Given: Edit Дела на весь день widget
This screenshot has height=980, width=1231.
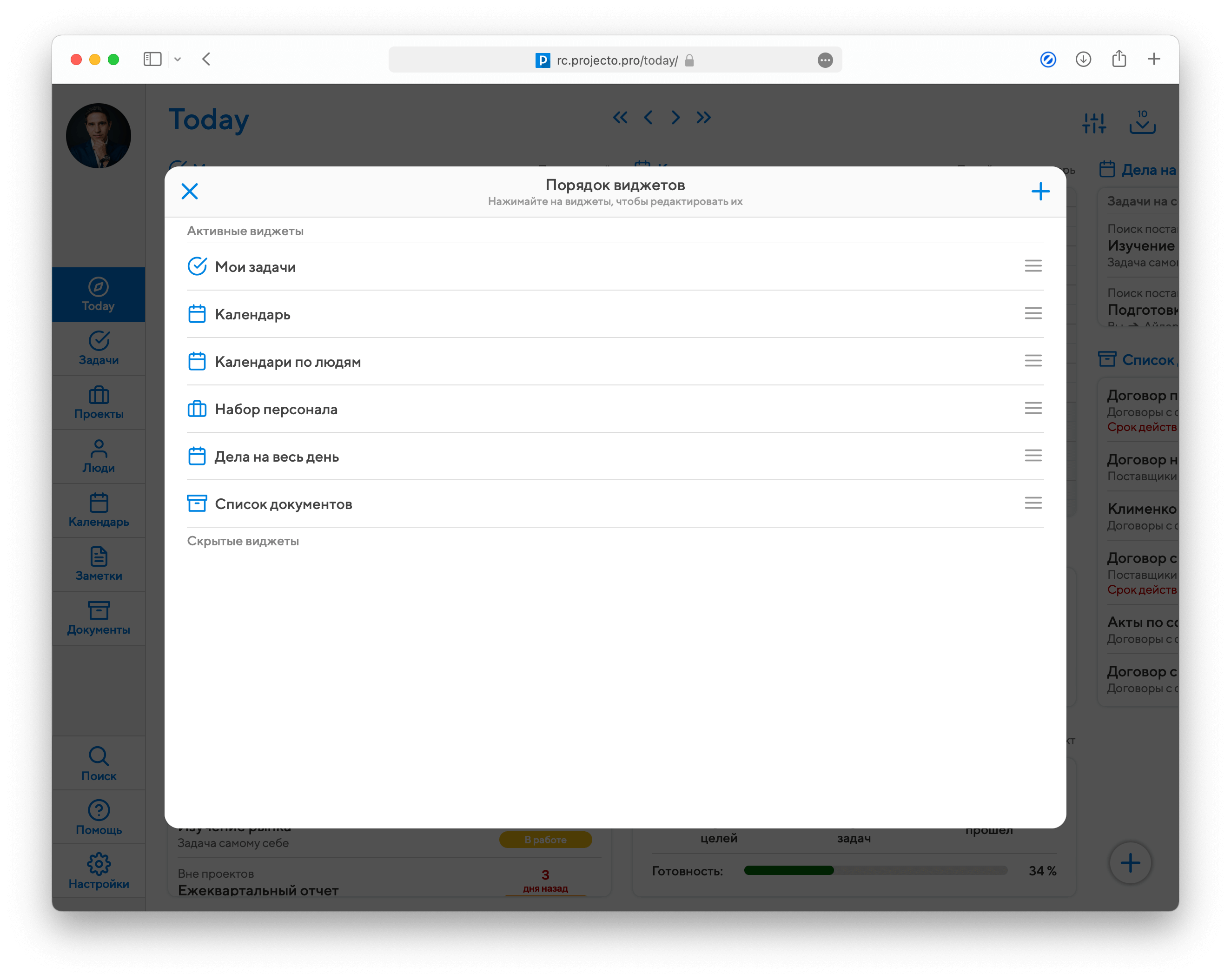Looking at the screenshot, I should (x=277, y=457).
